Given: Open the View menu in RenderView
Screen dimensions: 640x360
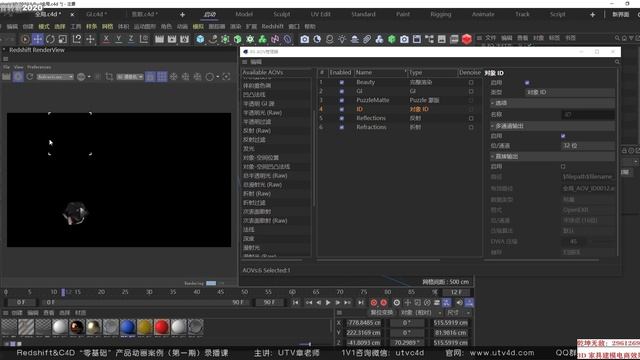Looking at the screenshot, I should [x=19, y=67].
